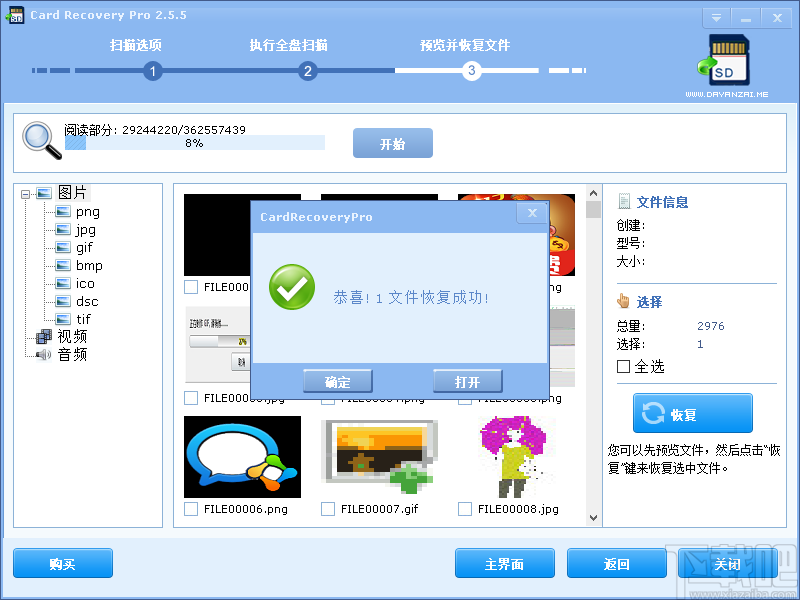The width and height of the screenshot is (800, 600).
Task: Select the png file type
Action: [x=88, y=212]
